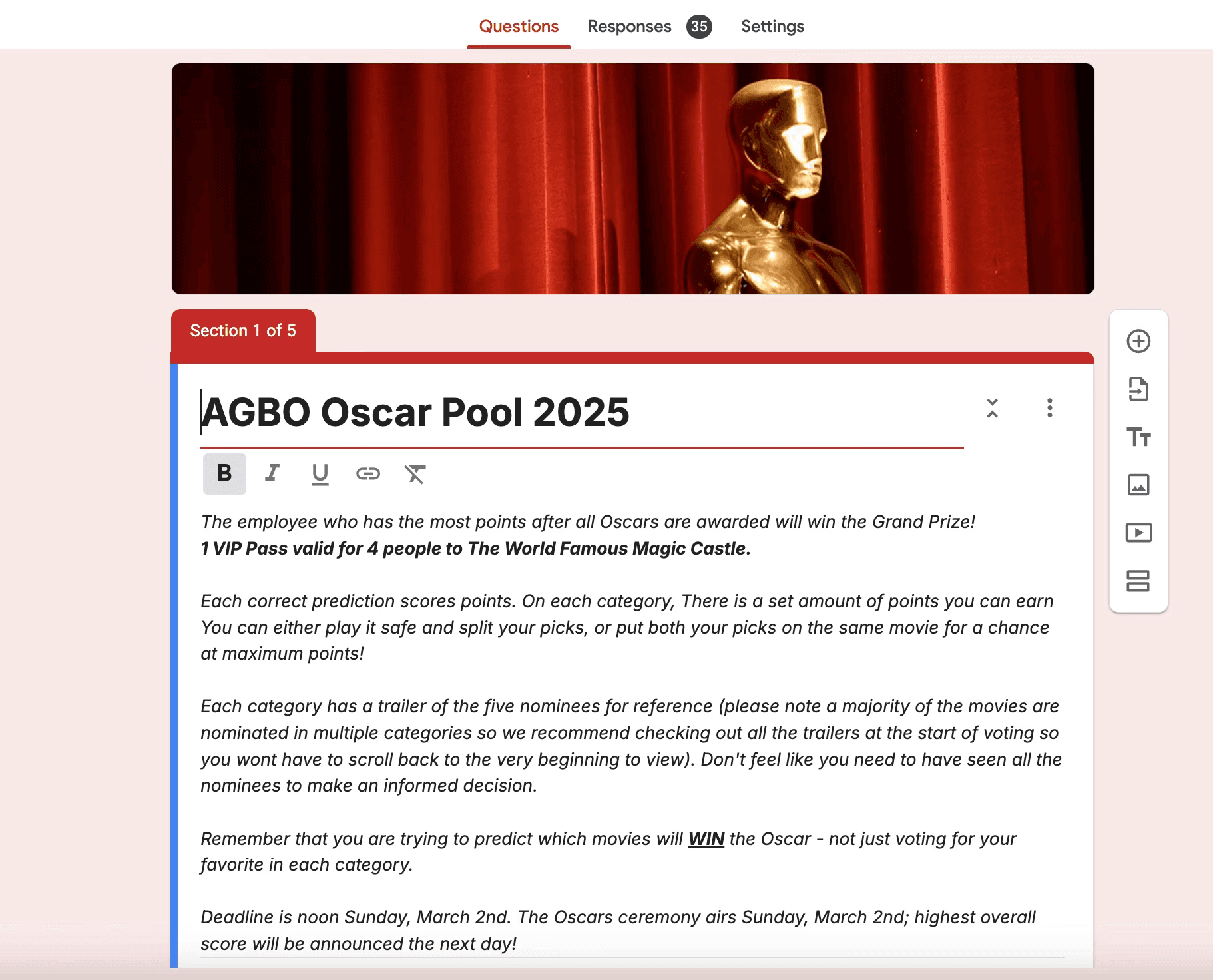Toggle Underline formatting button
The width and height of the screenshot is (1213, 980).
click(x=320, y=474)
